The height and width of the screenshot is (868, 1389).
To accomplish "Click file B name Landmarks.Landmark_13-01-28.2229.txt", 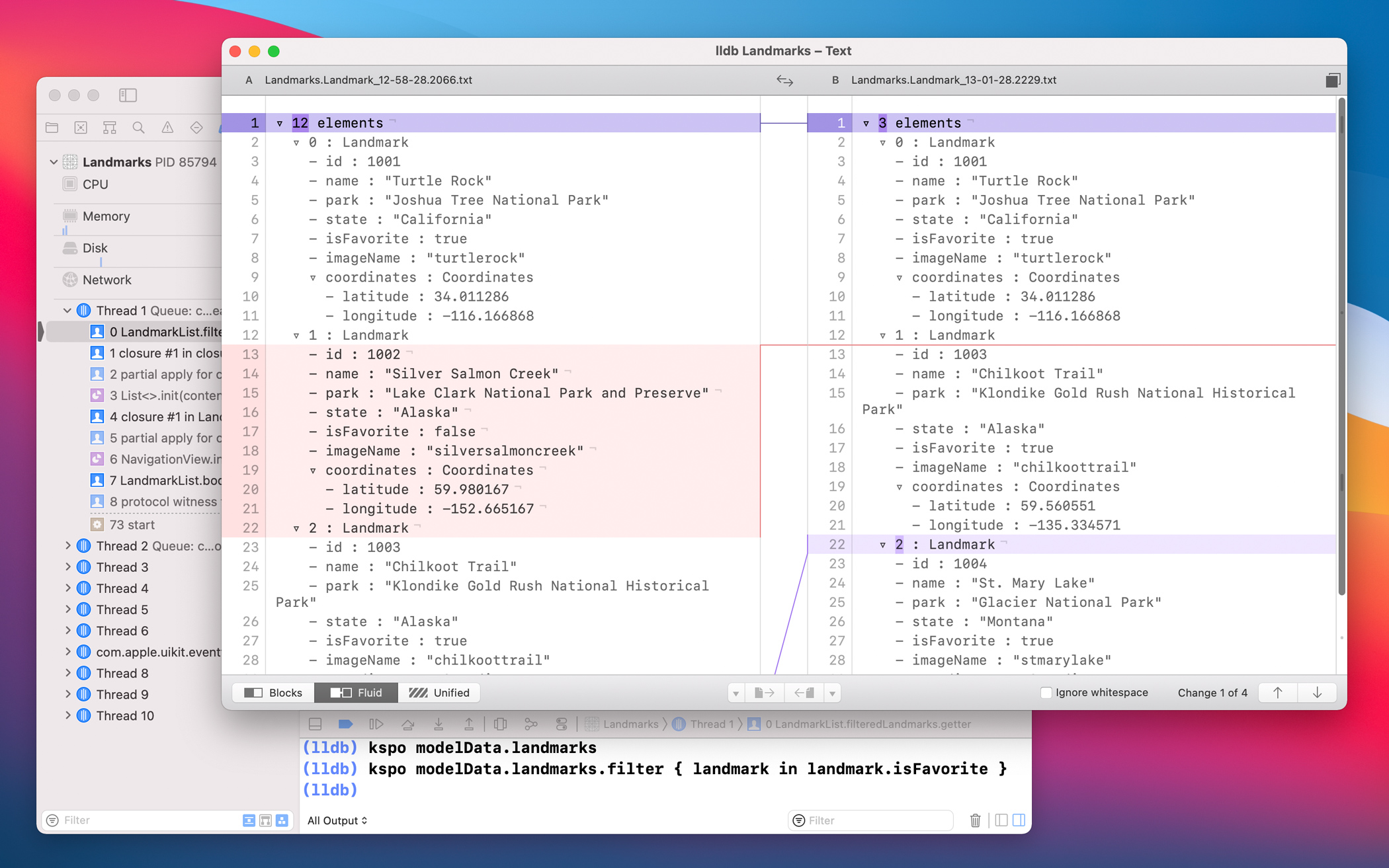I will [x=954, y=80].
